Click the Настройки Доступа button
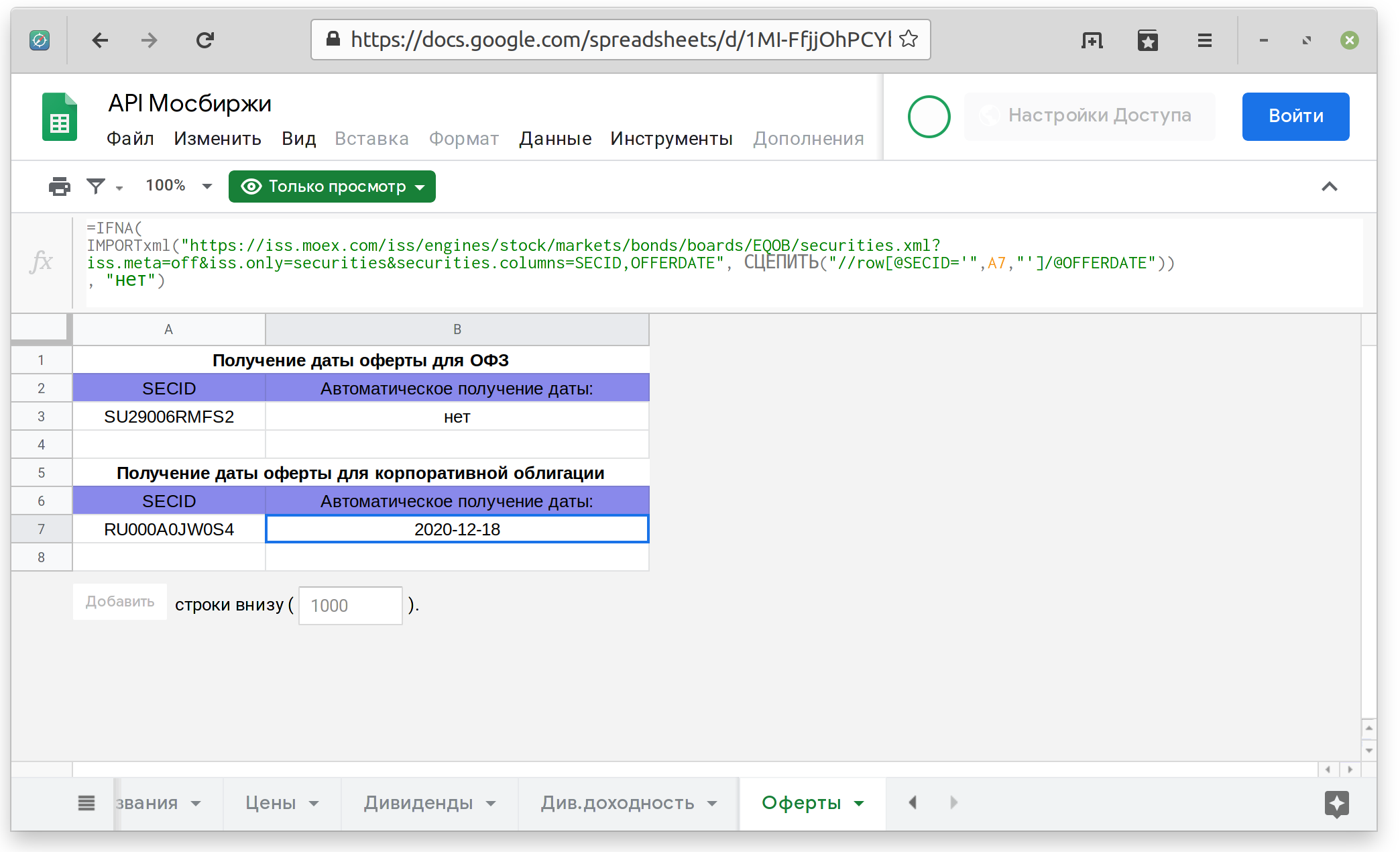The height and width of the screenshot is (852, 1400). point(1089,115)
